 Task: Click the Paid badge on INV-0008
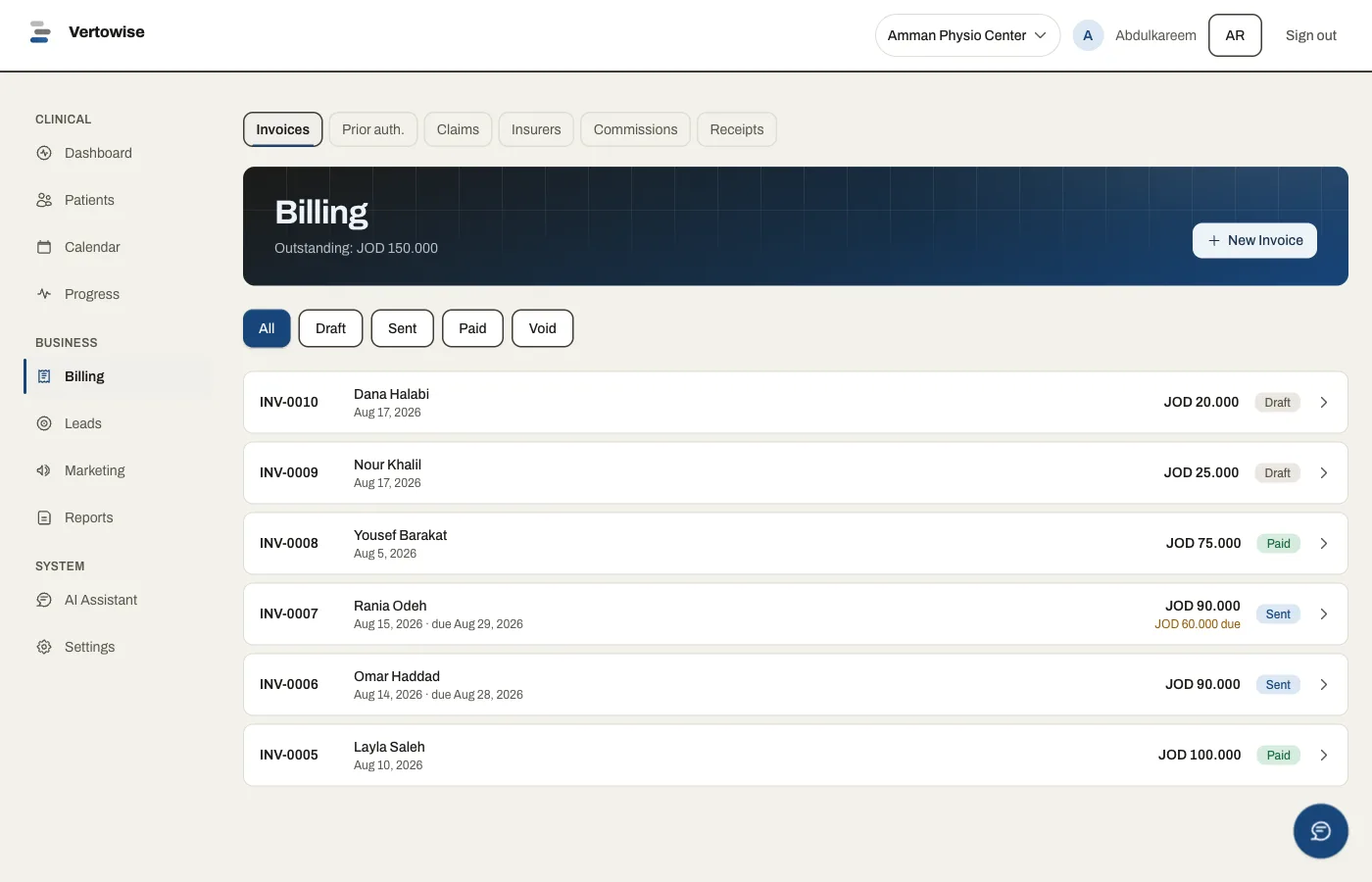click(1278, 544)
